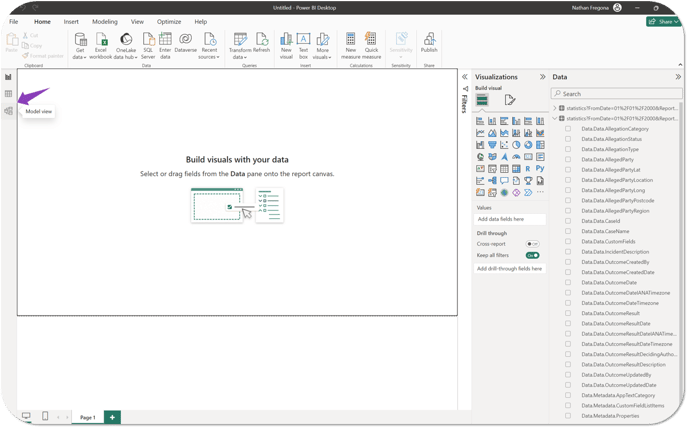Select the Python visual icon
The width and height of the screenshot is (688, 428).
pos(540,169)
